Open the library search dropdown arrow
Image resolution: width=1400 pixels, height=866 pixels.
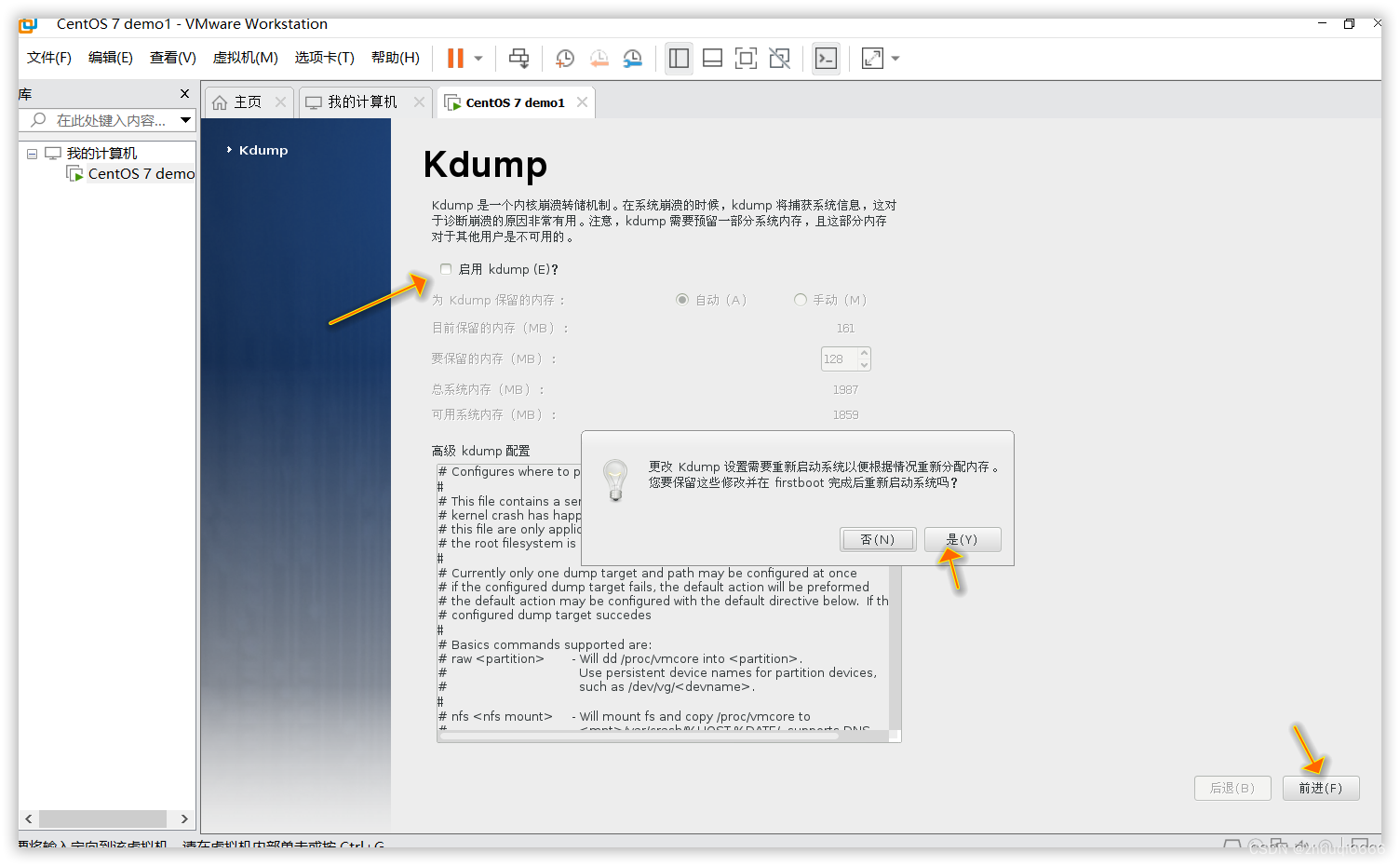[x=185, y=120]
